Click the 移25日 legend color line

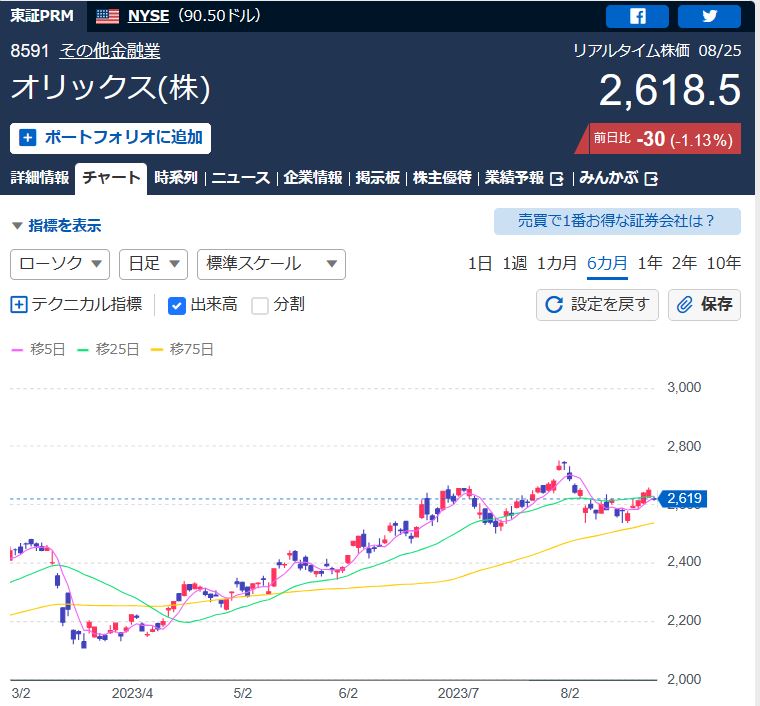[83, 350]
